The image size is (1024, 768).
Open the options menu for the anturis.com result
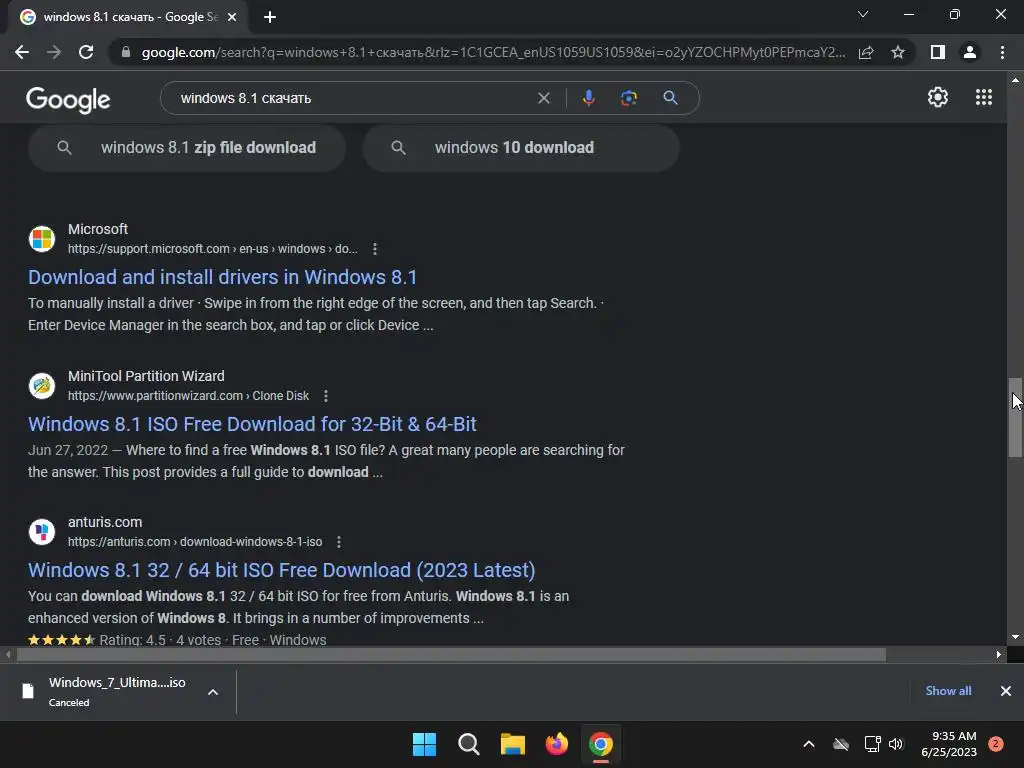(x=338, y=542)
